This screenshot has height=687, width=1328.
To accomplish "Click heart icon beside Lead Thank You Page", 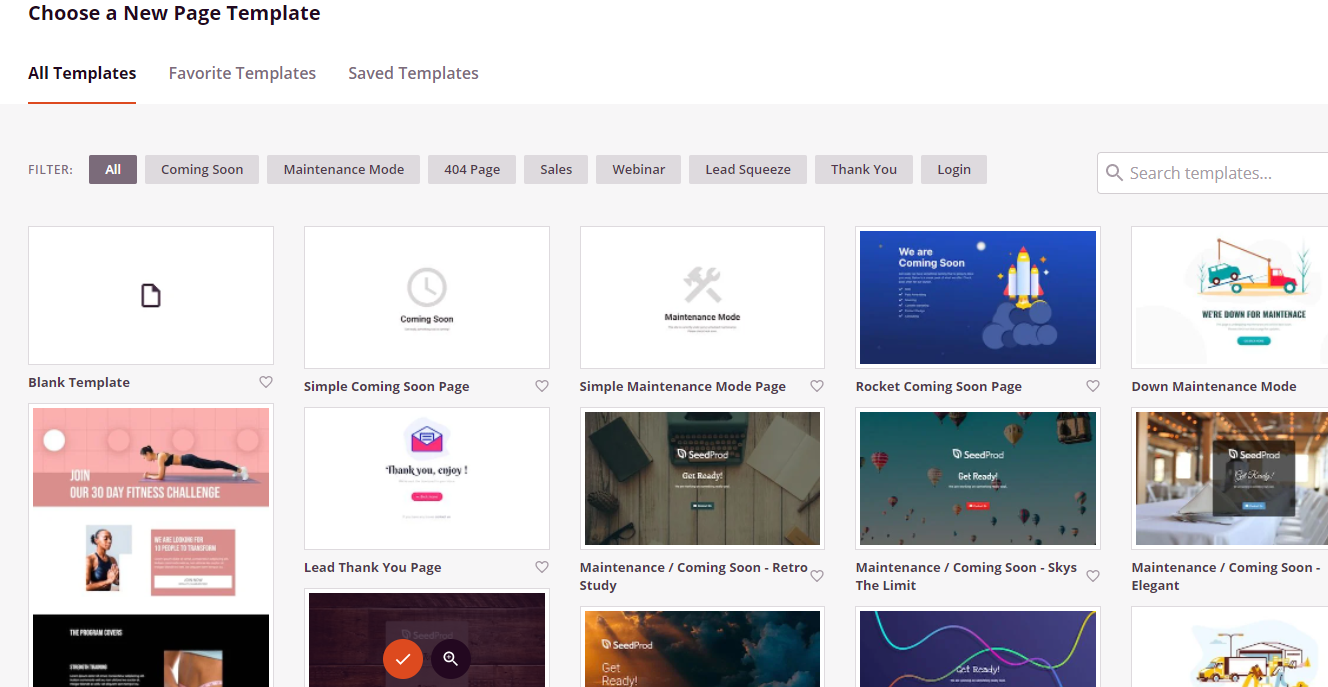I will [x=542, y=567].
